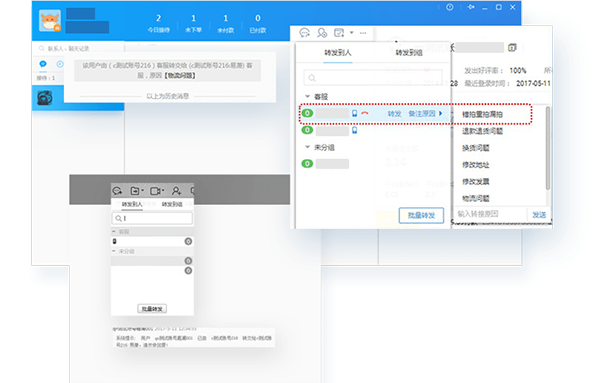Viewport: 600px width, 383px height.
Task: Choose reason 换货问题
Action: [476, 148]
